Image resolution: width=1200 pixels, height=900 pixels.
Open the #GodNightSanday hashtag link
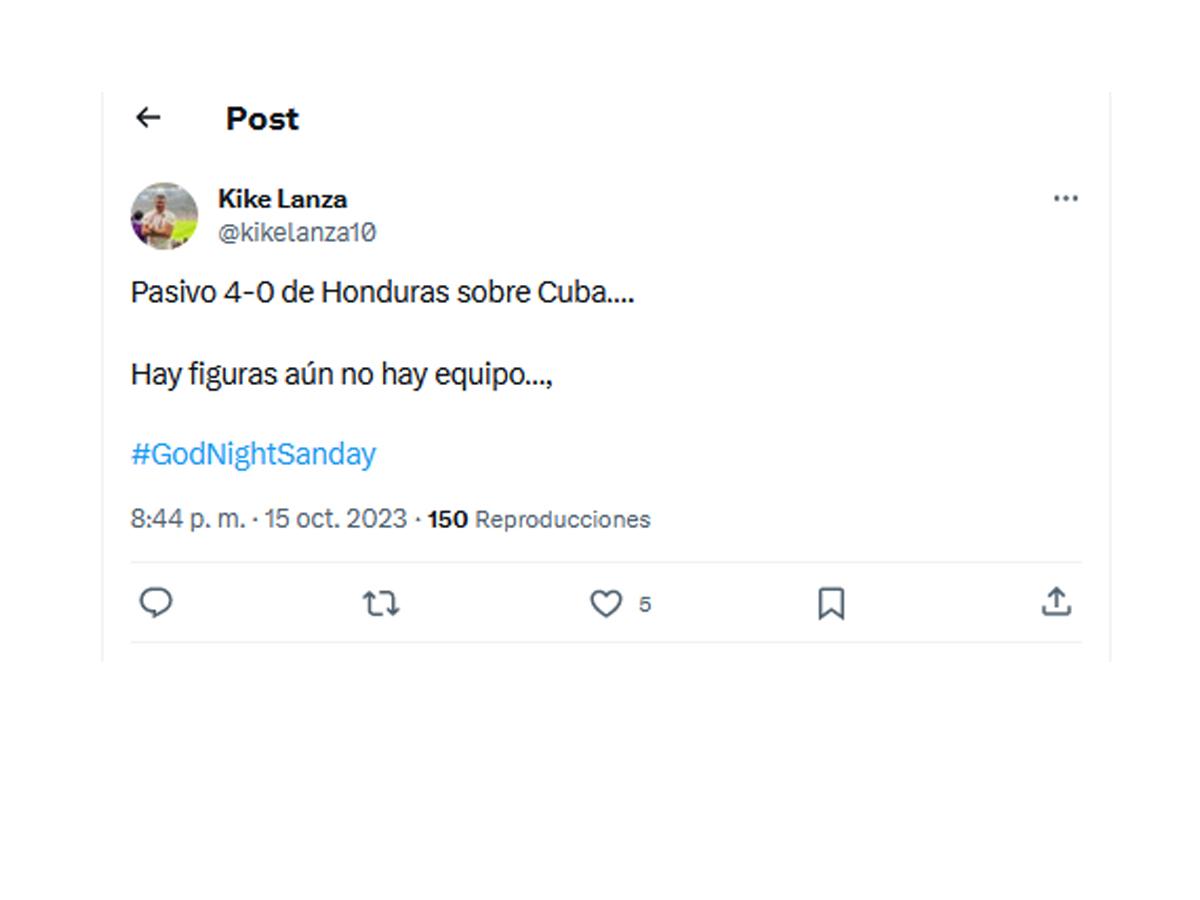click(x=254, y=454)
